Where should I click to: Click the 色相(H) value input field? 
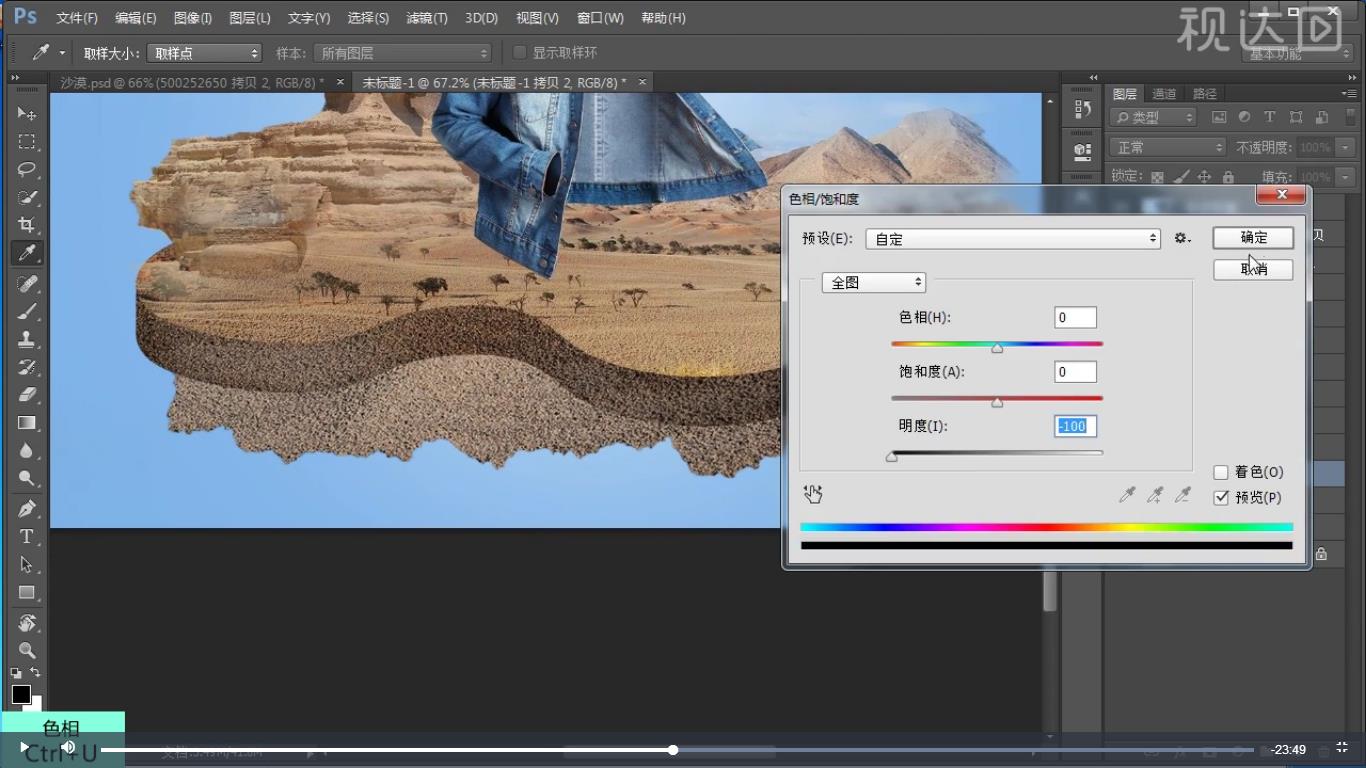coord(1075,318)
